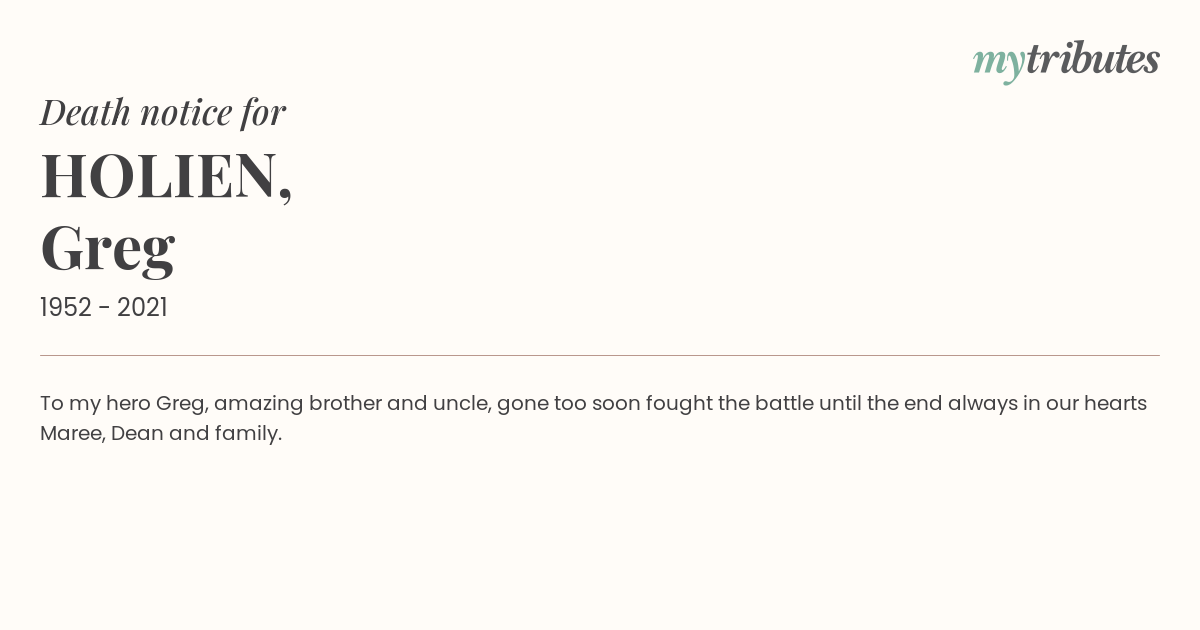This screenshot has width=1200, height=630.
Task: Click the mytributes logo
Action: [x=1066, y=60]
